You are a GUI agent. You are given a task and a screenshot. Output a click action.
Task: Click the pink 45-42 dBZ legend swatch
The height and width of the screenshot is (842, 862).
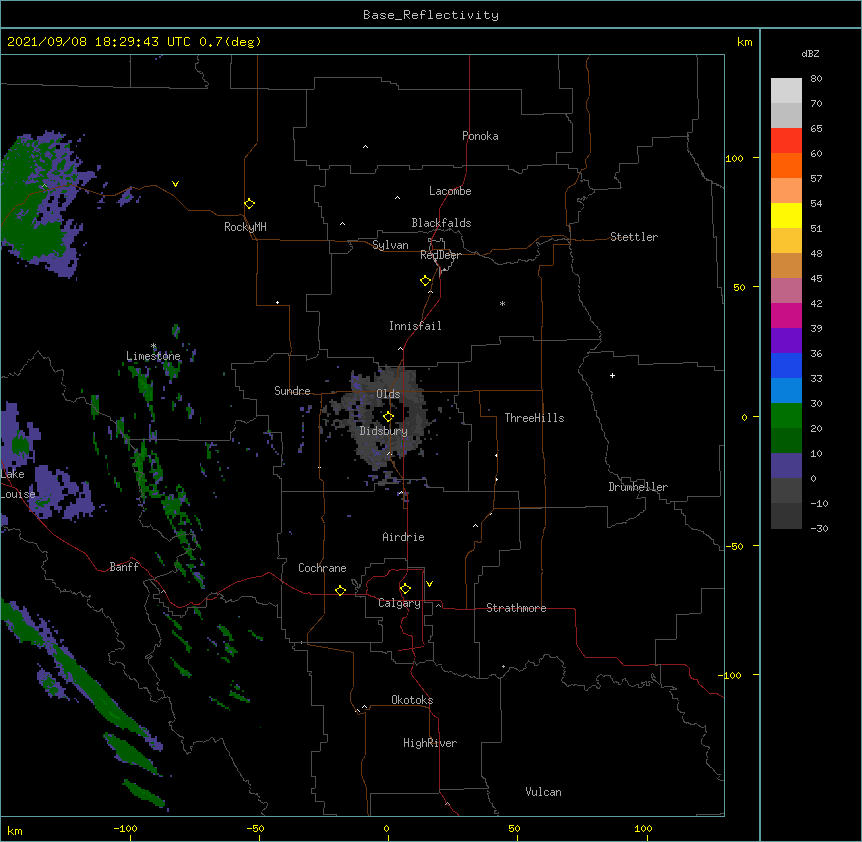[x=786, y=291]
